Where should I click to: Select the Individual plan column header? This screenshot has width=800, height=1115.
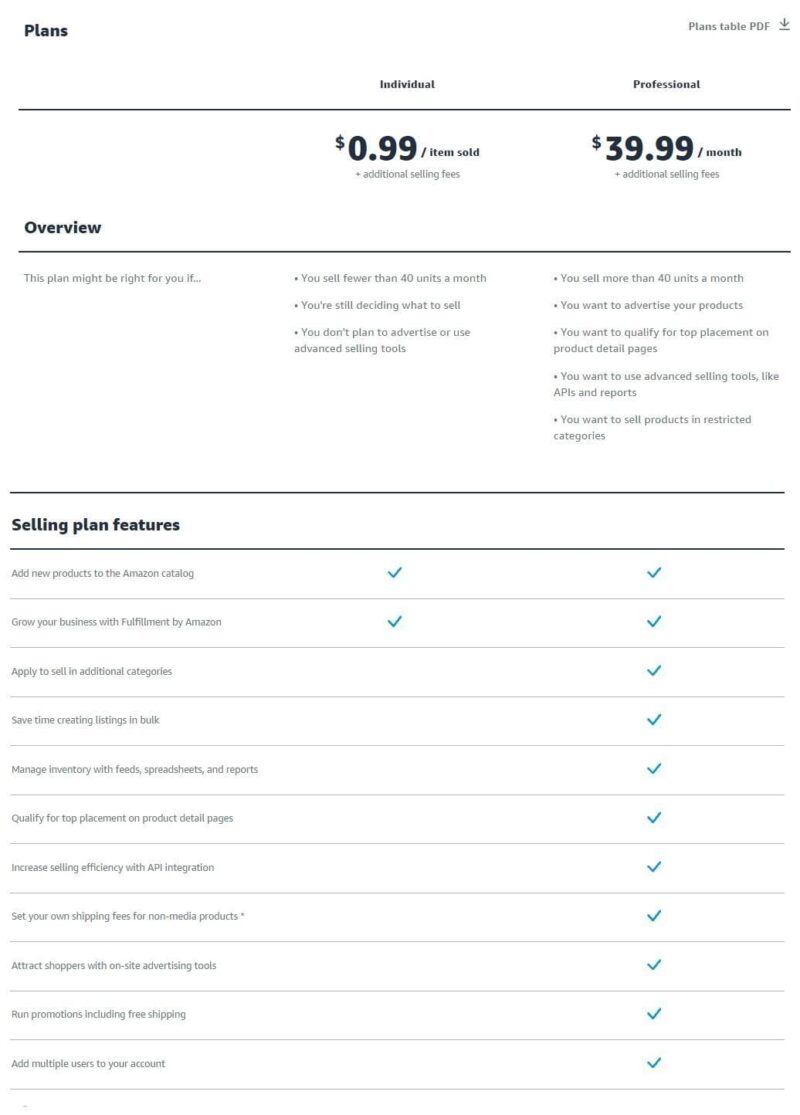(407, 84)
